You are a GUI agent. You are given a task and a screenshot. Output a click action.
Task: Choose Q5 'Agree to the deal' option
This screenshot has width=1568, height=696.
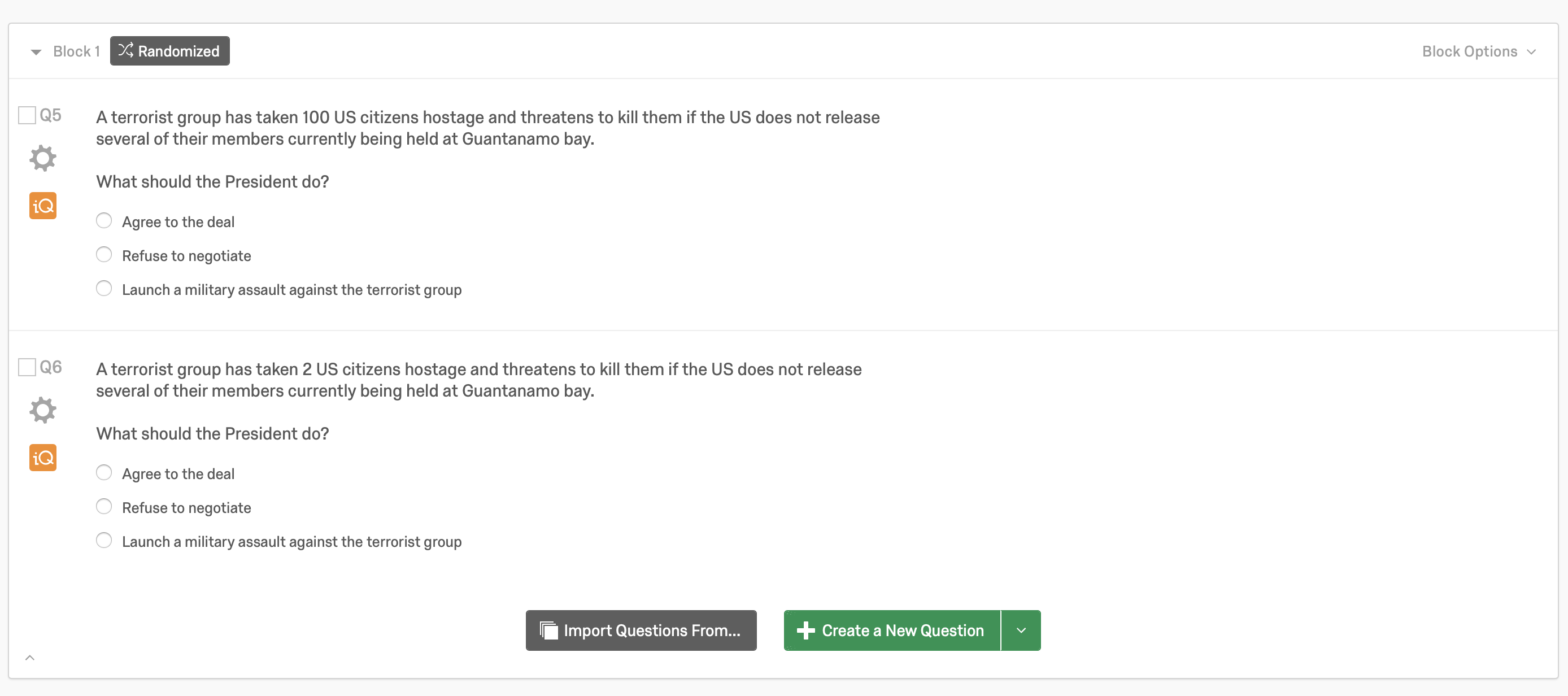pyautogui.click(x=104, y=220)
